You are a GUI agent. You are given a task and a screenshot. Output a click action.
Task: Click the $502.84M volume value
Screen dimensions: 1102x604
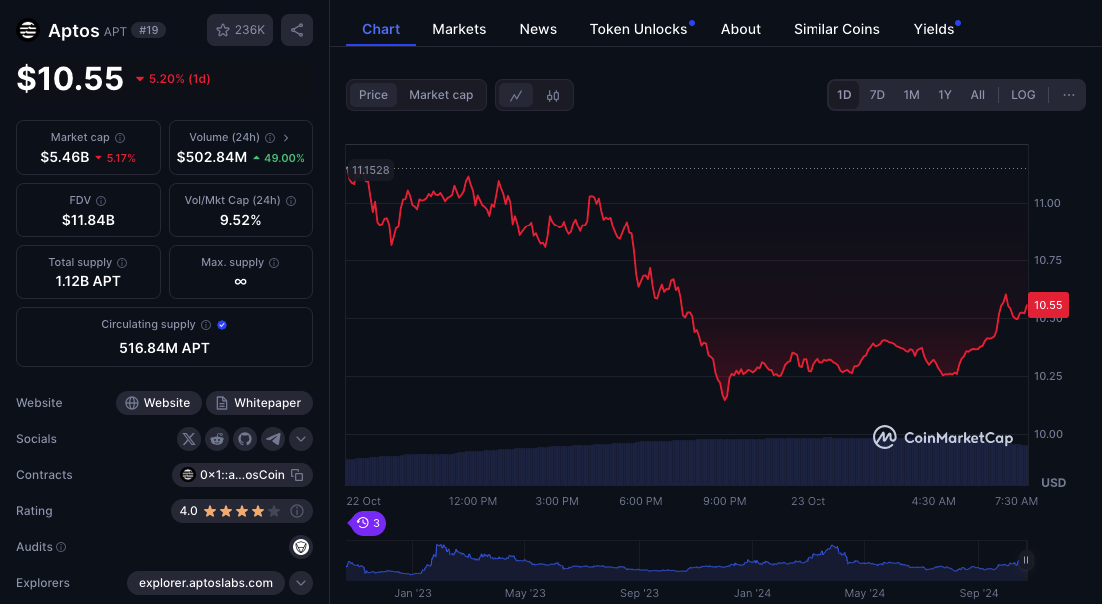[212, 158]
